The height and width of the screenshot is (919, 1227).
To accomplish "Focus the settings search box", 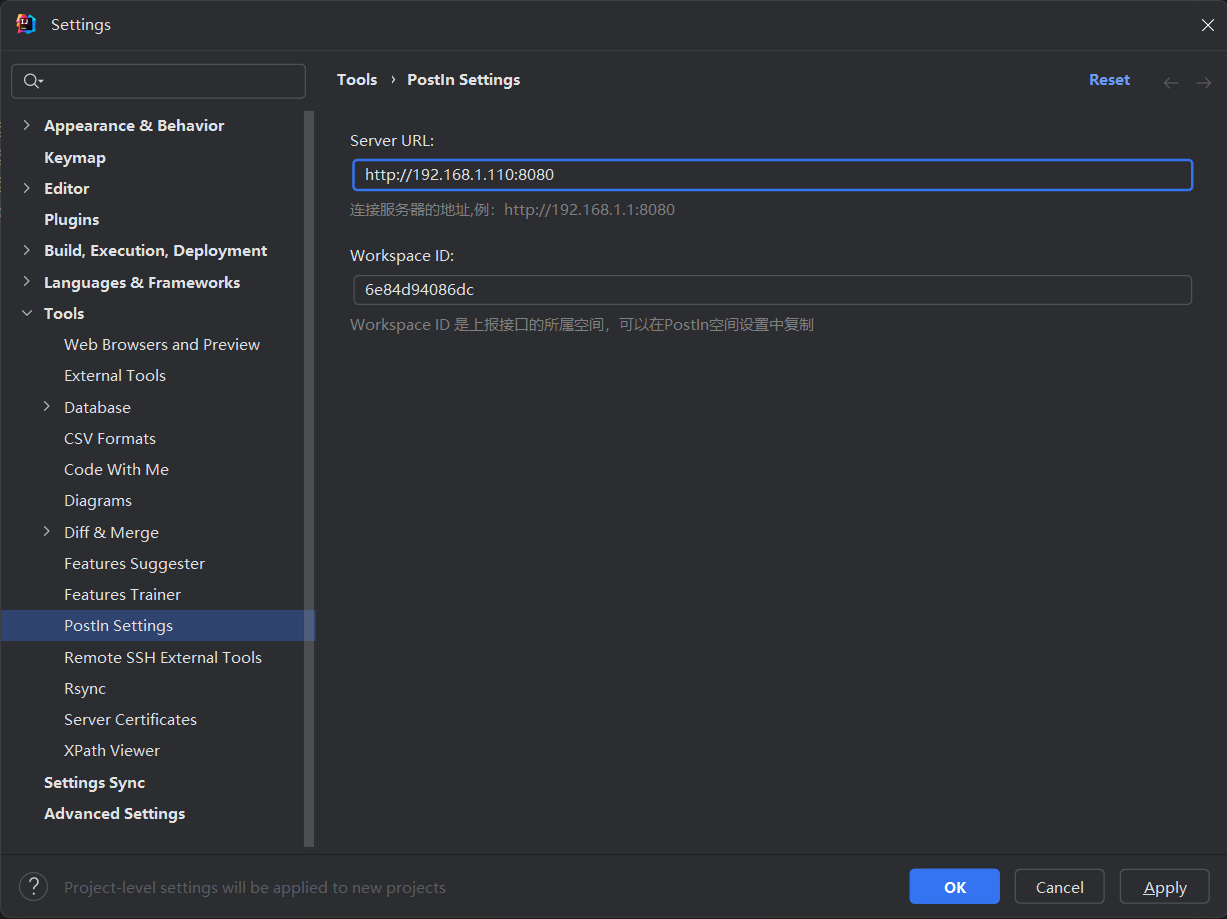I will pos(158,81).
